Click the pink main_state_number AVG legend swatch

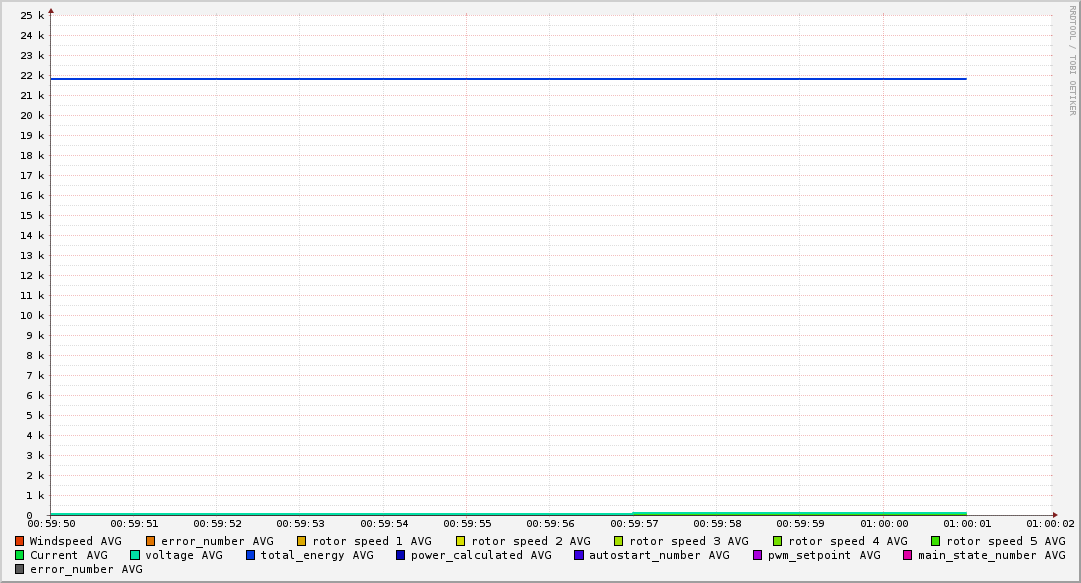click(x=908, y=555)
